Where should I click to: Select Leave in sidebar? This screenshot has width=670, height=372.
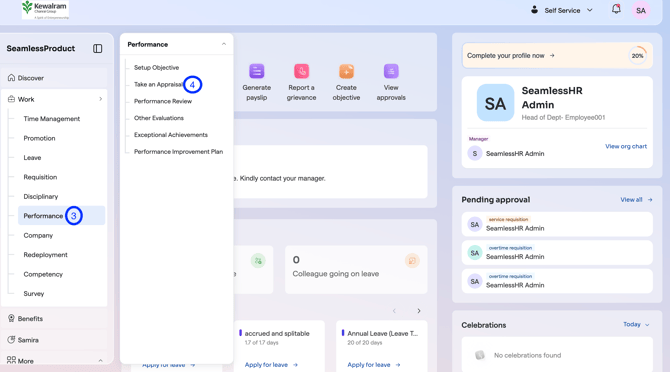(32, 158)
